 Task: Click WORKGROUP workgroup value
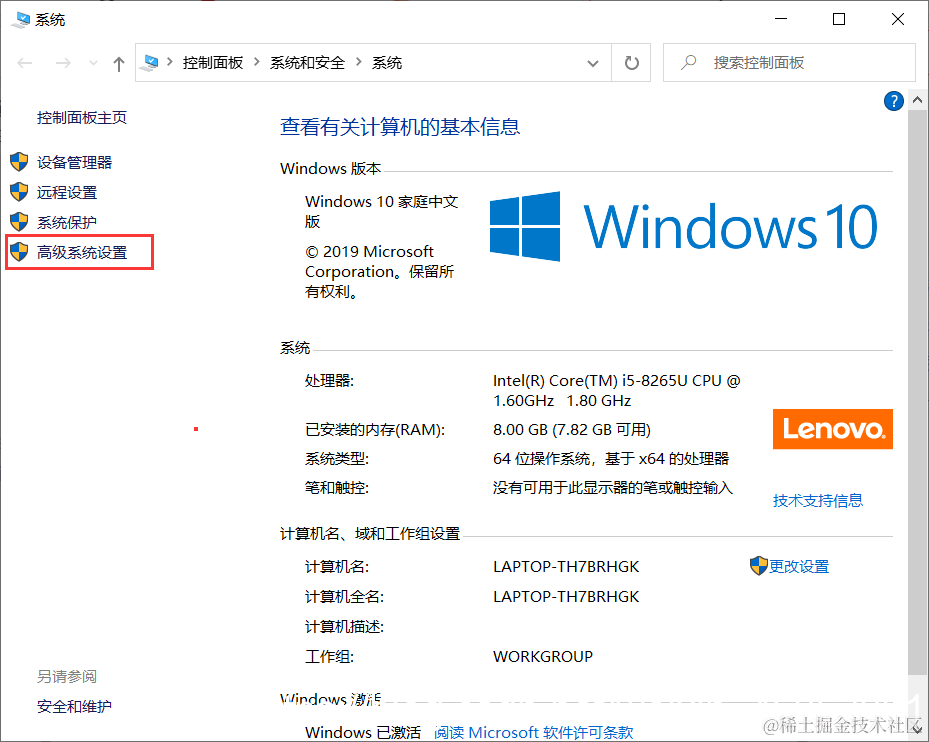543,657
